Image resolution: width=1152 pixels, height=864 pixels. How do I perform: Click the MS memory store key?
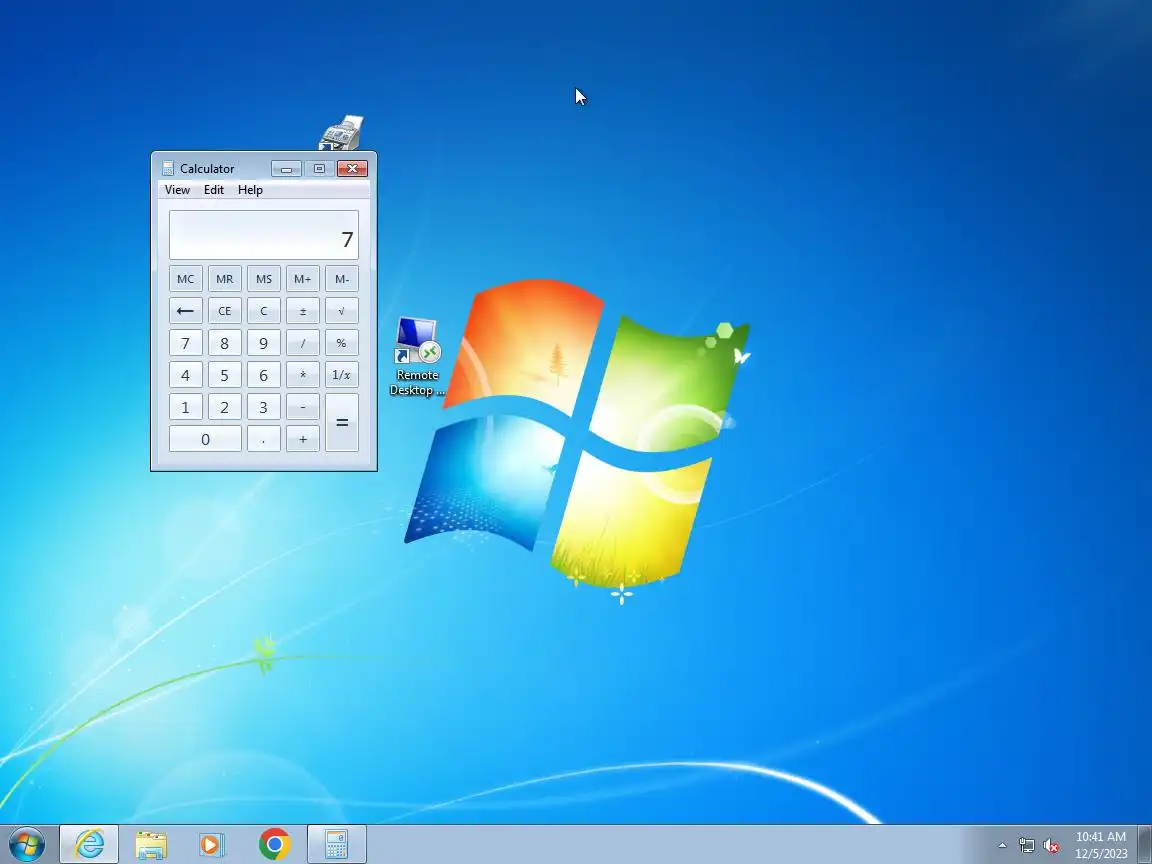pyautogui.click(x=264, y=279)
